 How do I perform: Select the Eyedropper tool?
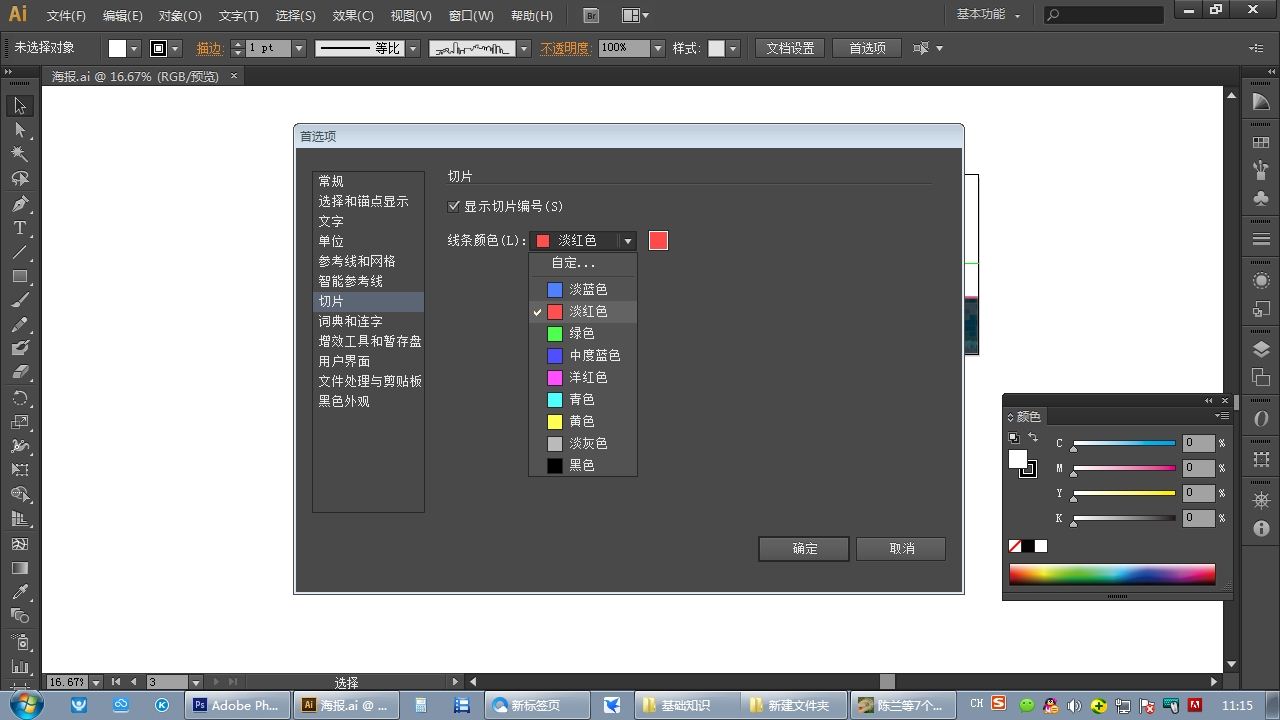(20, 592)
